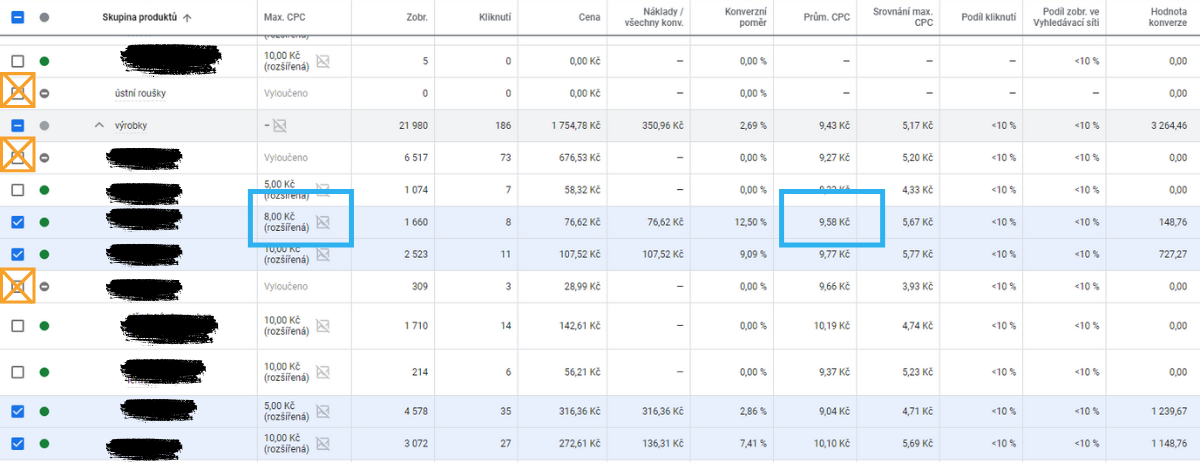Screen dimensions: 1200x462
Task: Click the excluded status icon in the 6 517 impressions row
Action: coord(44,158)
